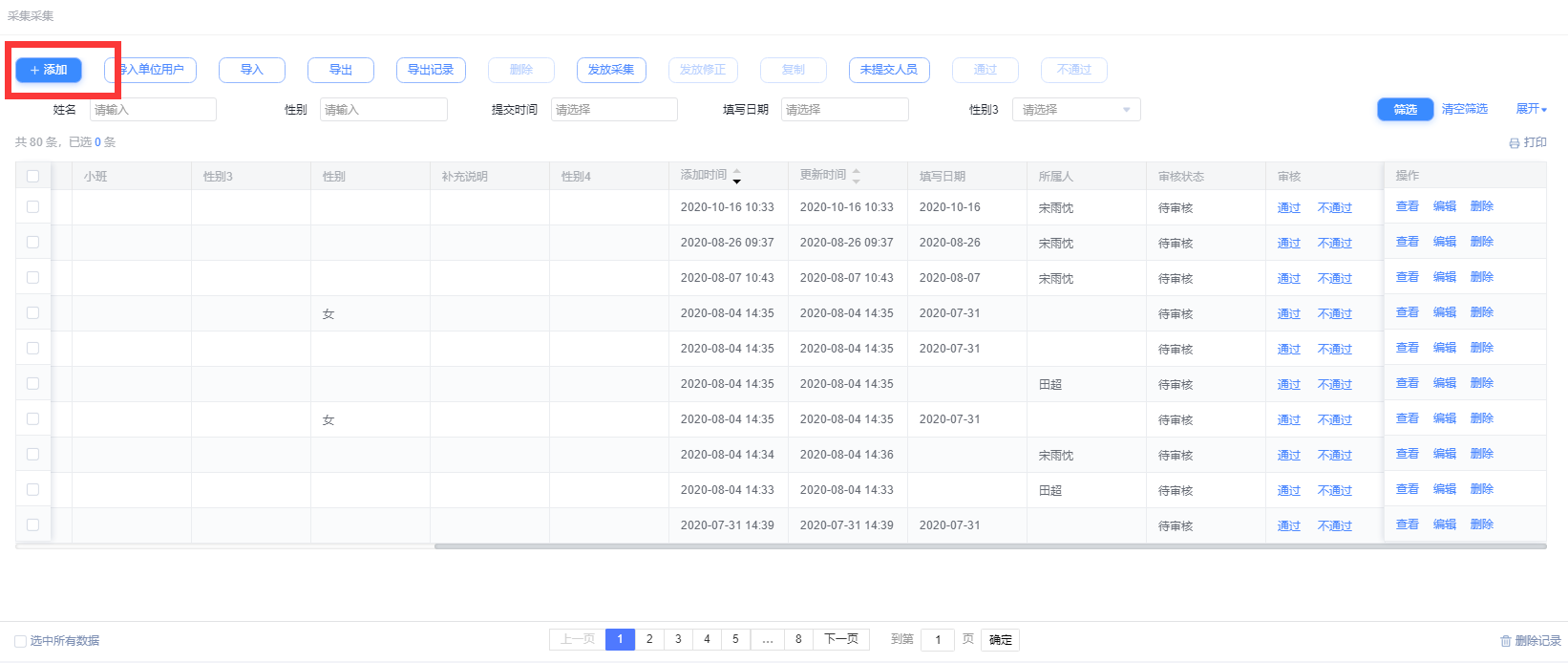Sort by 添加时间 column arrows

pos(736,176)
